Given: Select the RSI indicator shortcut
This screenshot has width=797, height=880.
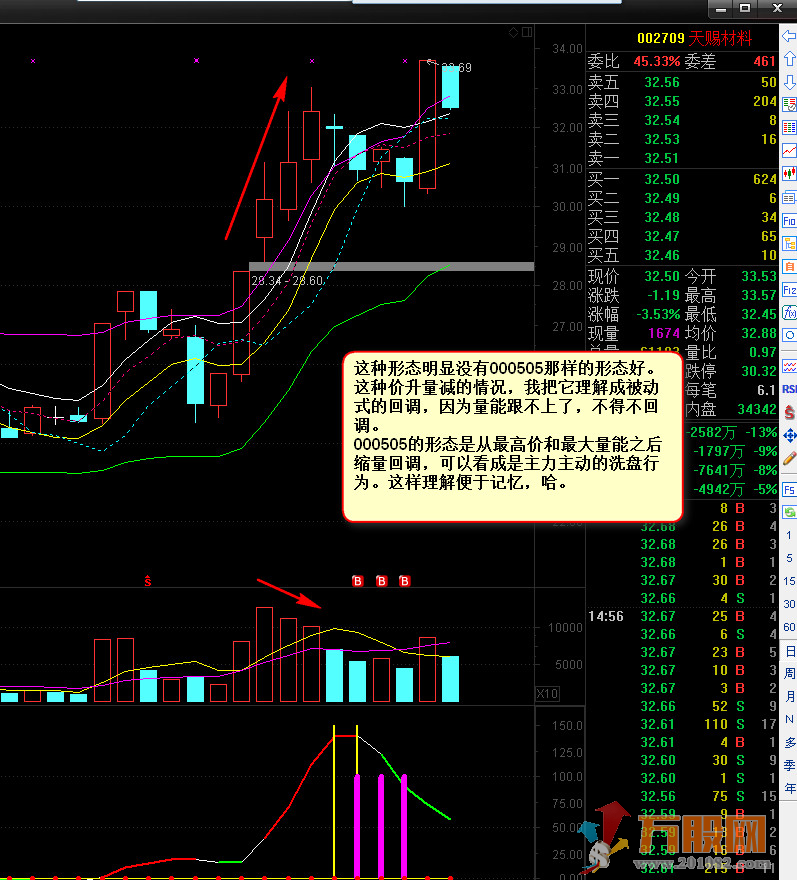Looking at the screenshot, I should pos(789,389).
